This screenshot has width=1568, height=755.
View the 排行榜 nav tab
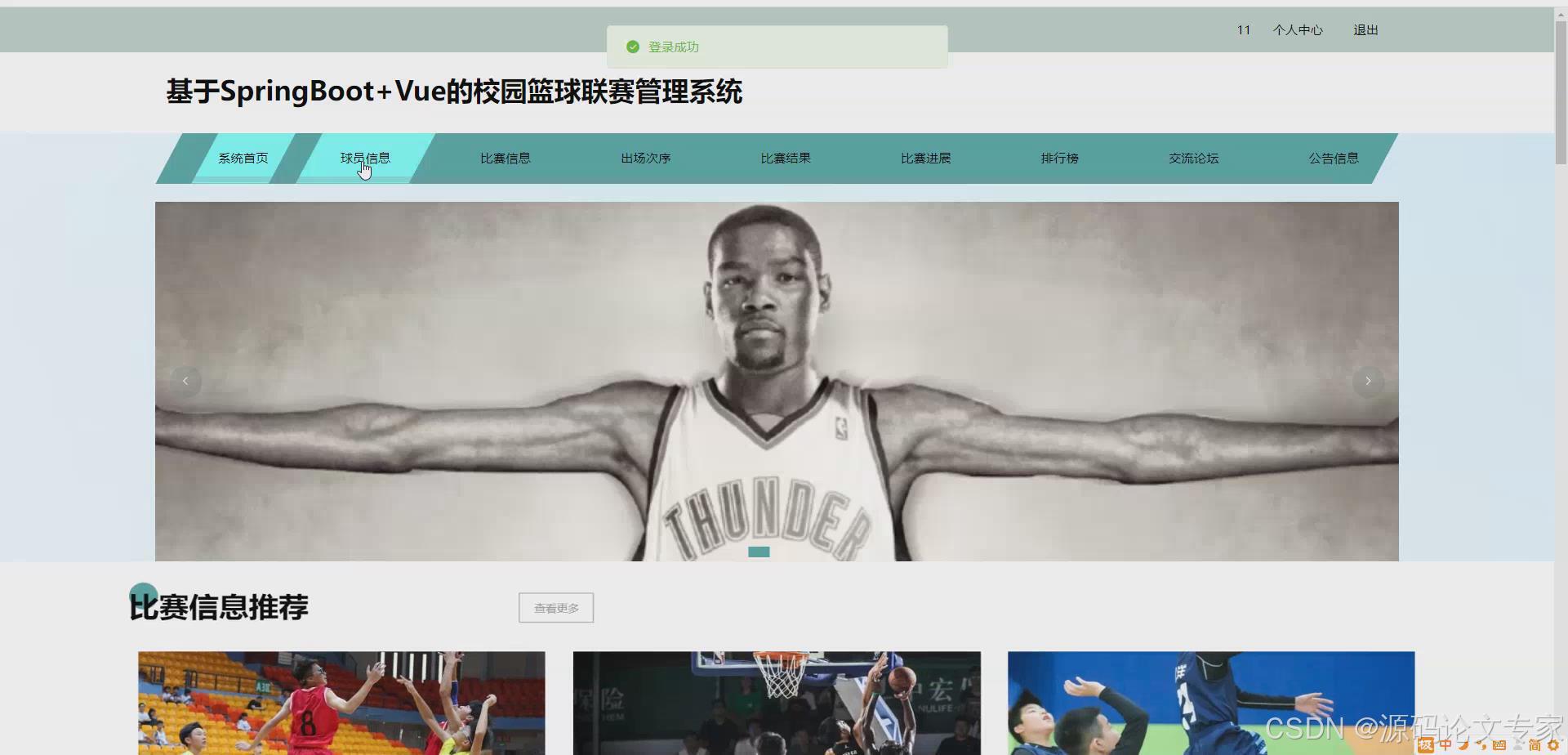pos(1059,159)
